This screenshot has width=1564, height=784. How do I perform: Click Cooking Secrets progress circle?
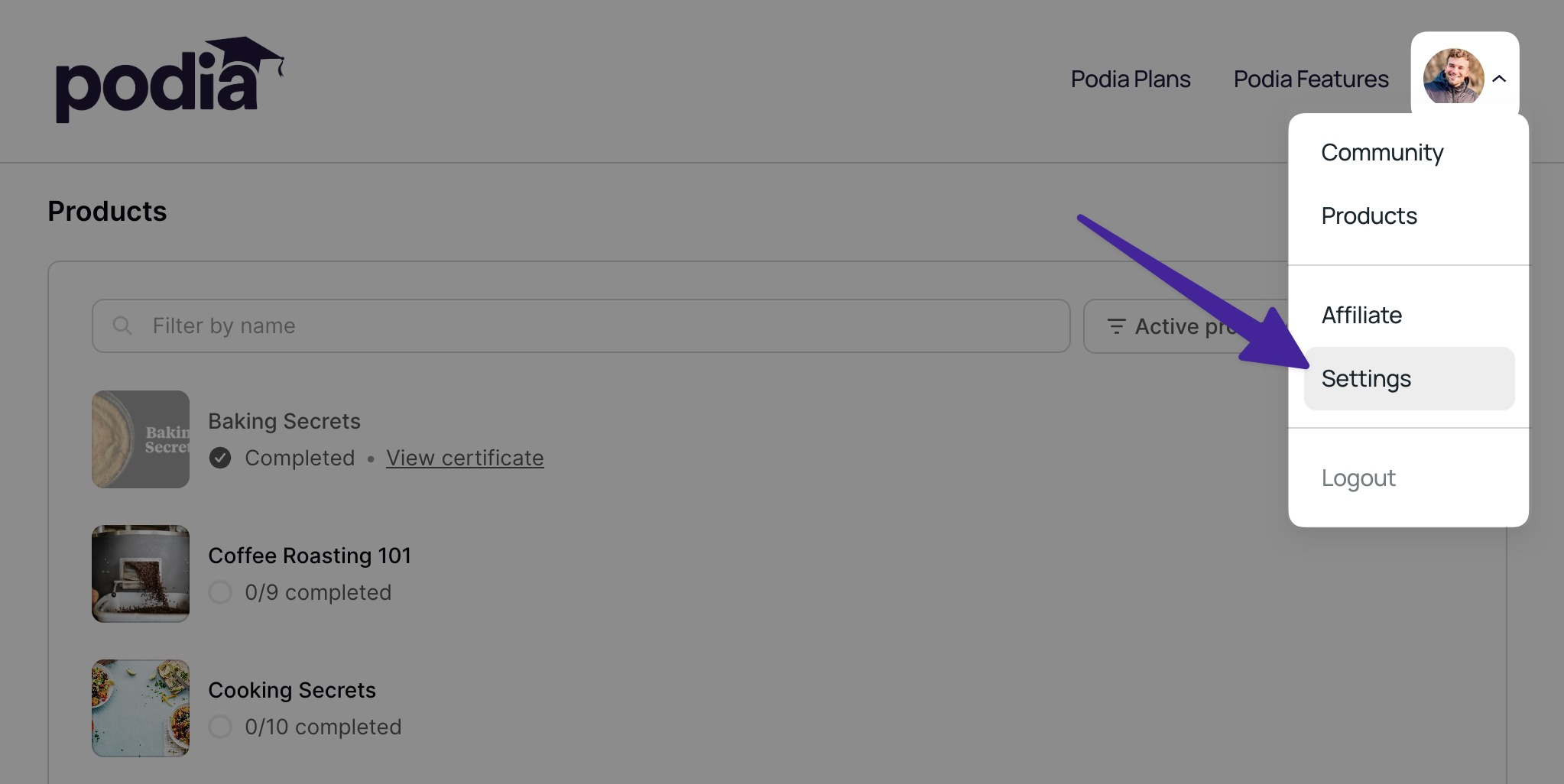[220, 727]
